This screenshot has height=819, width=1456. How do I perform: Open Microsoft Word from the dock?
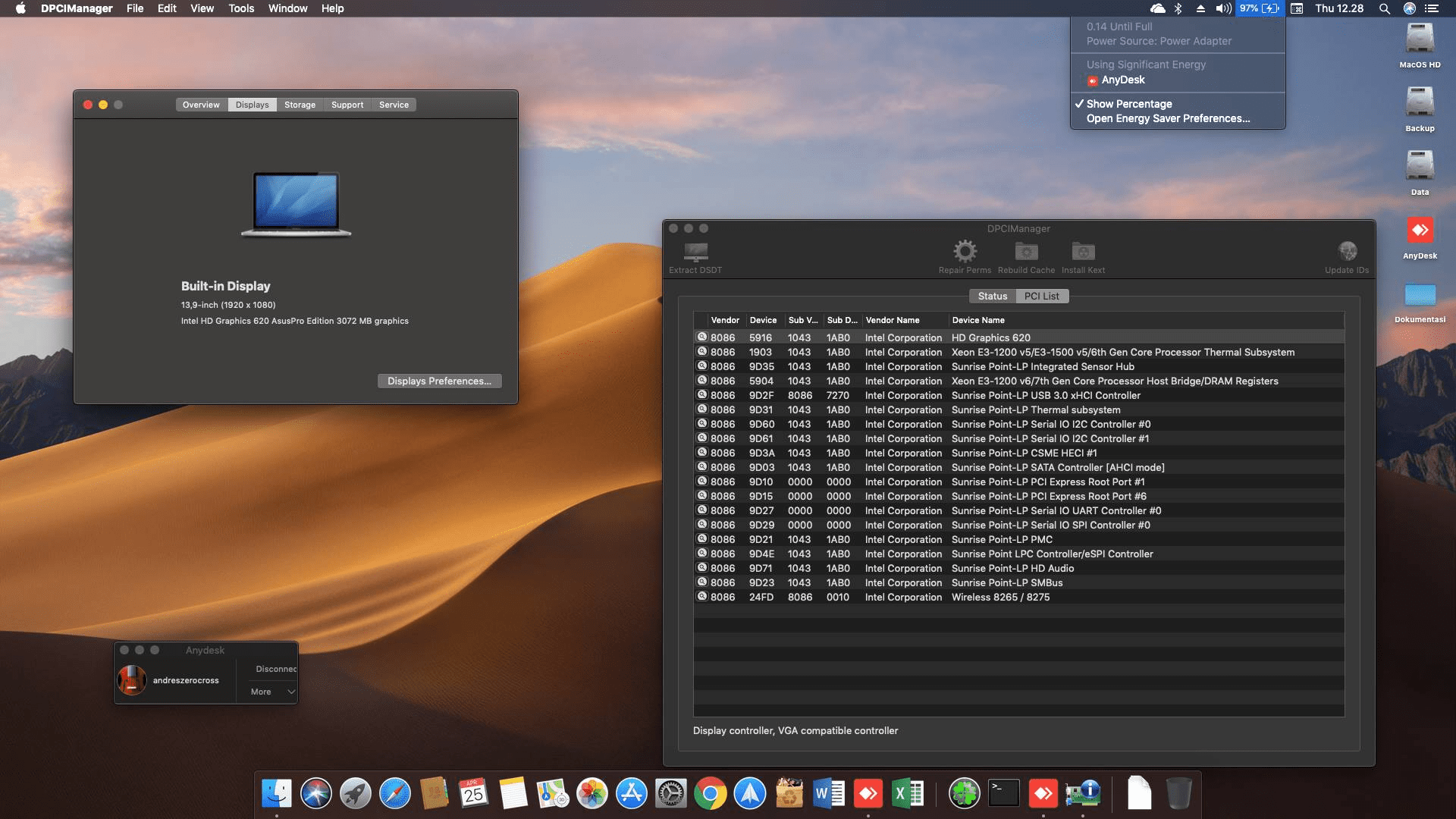829,794
